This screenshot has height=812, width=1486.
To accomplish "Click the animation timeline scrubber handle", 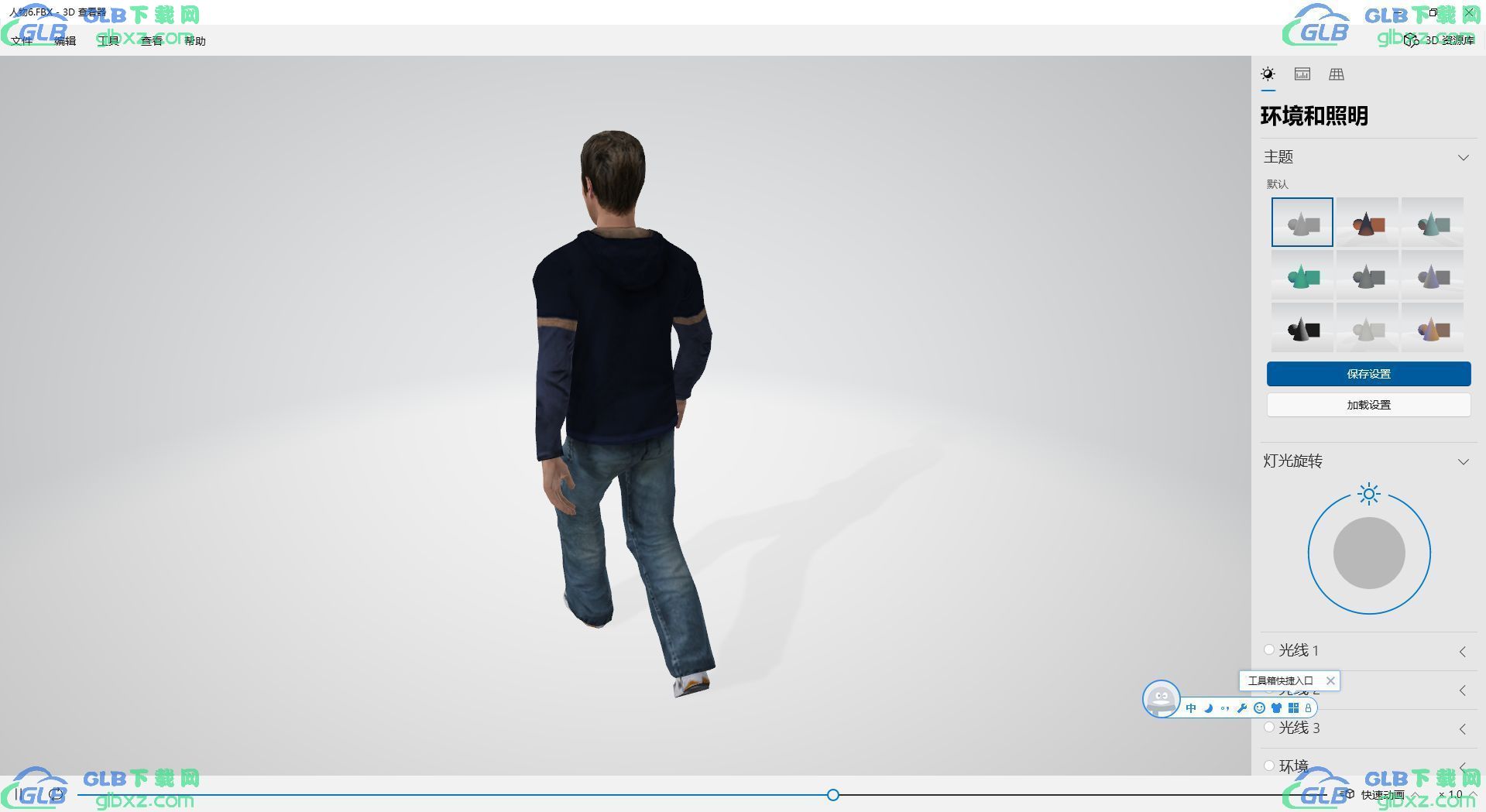I will tap(833, 795).
